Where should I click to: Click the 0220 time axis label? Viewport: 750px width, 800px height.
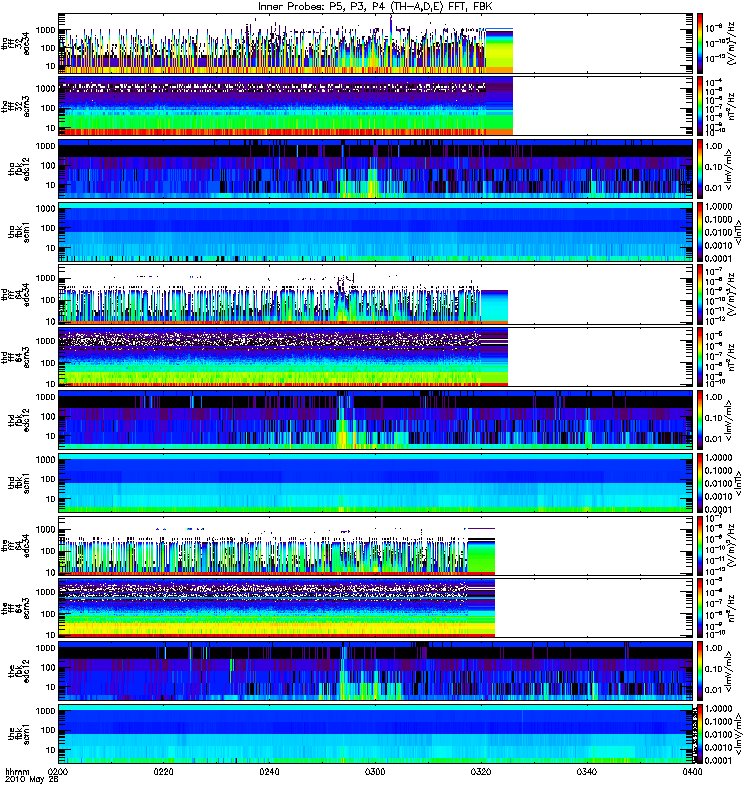164,771
